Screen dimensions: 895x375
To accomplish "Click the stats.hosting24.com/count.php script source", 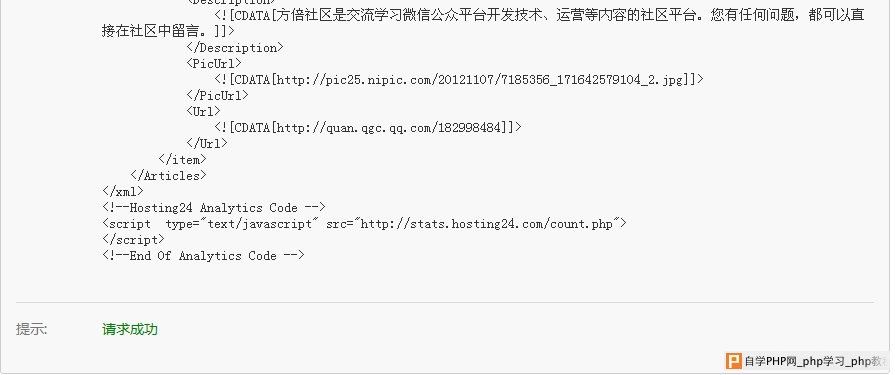I will [x=487, y=224].
